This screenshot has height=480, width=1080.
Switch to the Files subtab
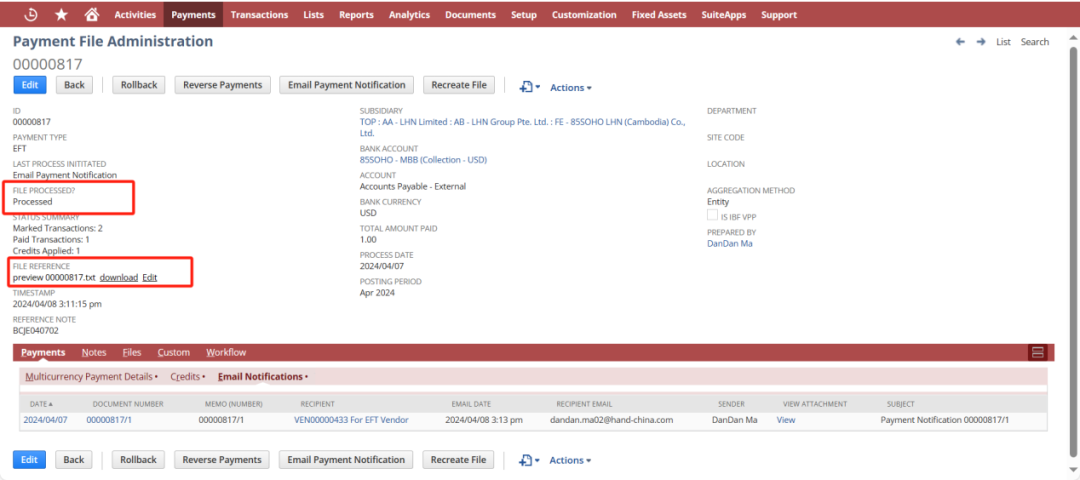point(132,353)
